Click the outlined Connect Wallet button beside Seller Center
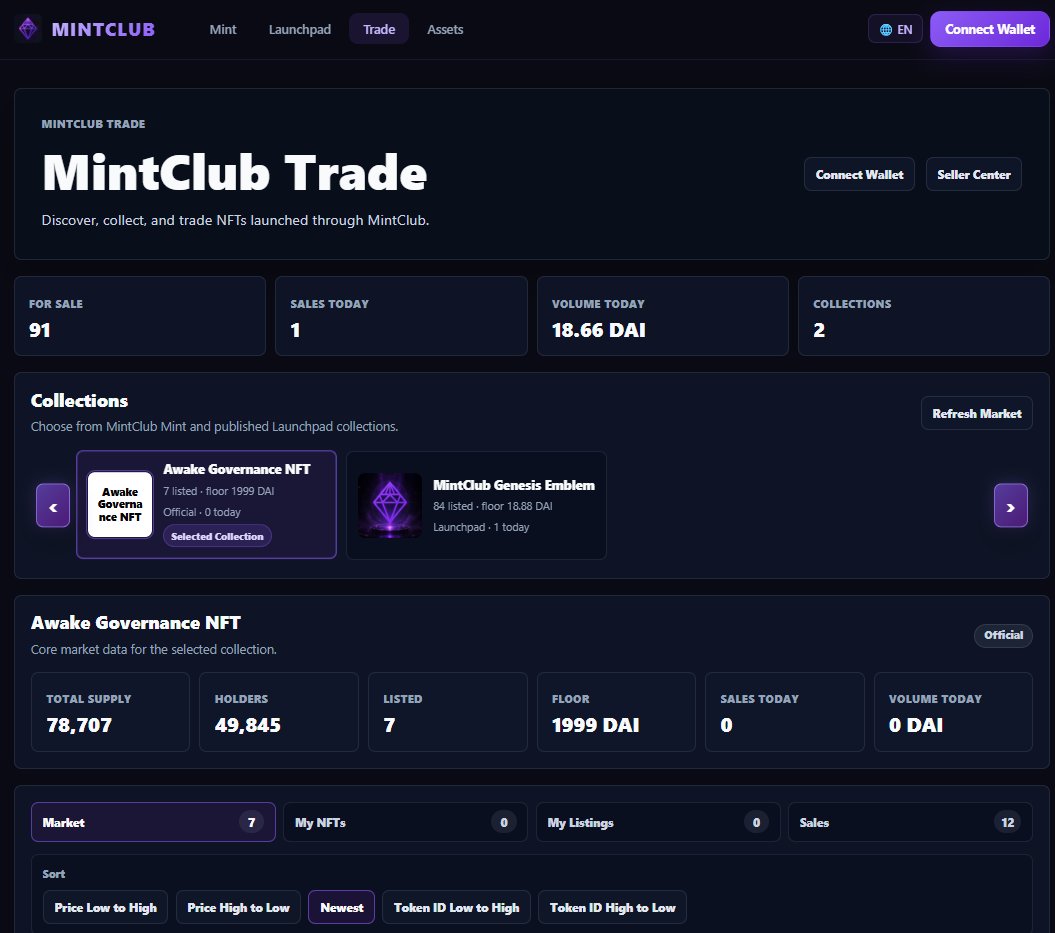Screen dimensions: 1055x933 pyautogui.click(x=859, y=174)
